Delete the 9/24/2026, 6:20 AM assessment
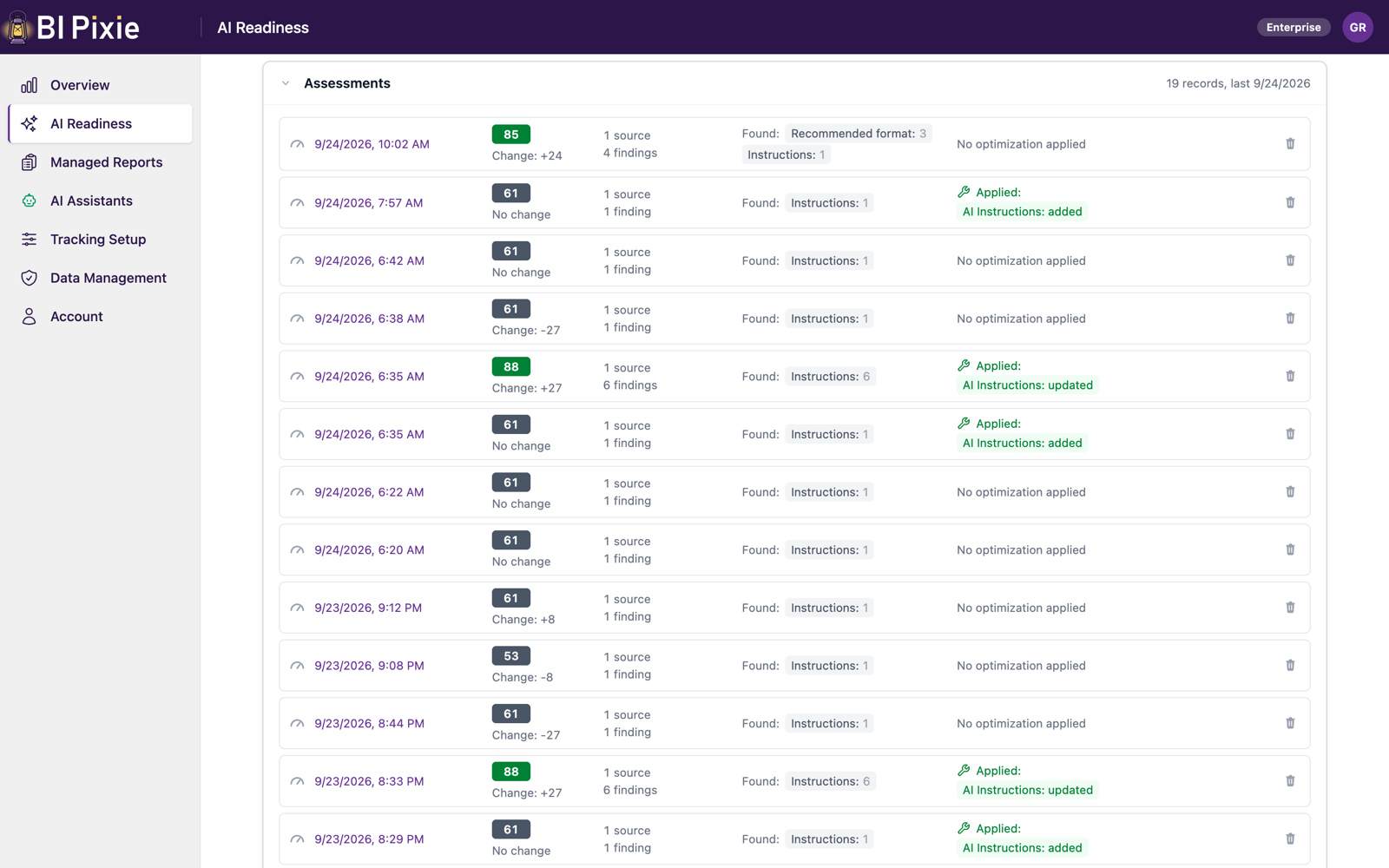 coord(1290,549)
